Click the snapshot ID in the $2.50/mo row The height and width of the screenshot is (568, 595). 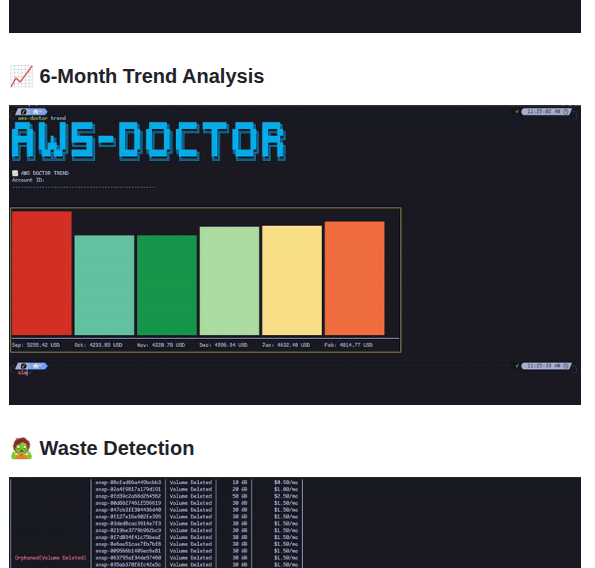[x=128, y=496]
